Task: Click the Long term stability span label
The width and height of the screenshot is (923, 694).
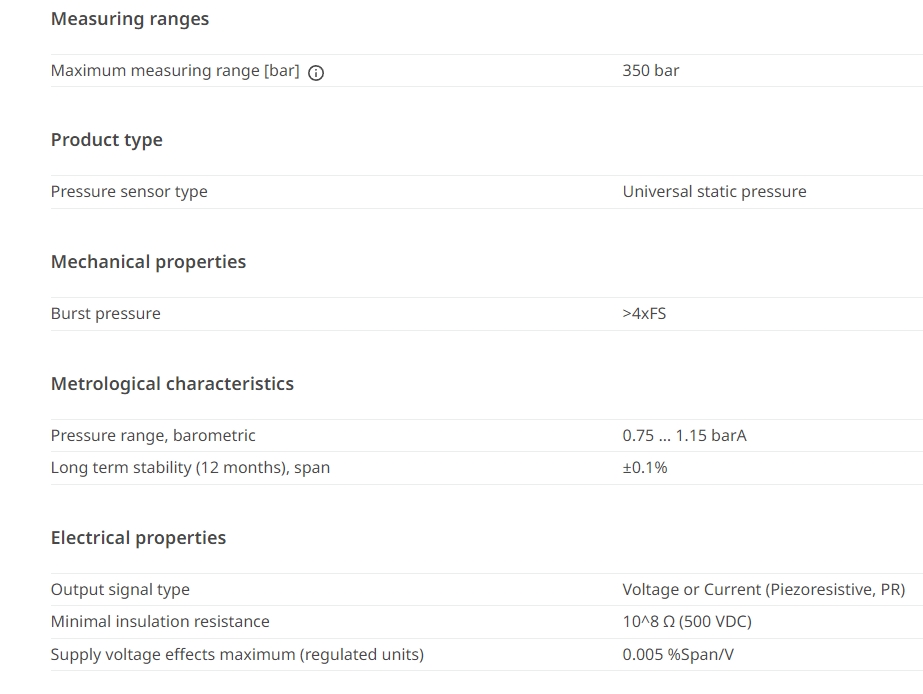Action: point(190,468)
